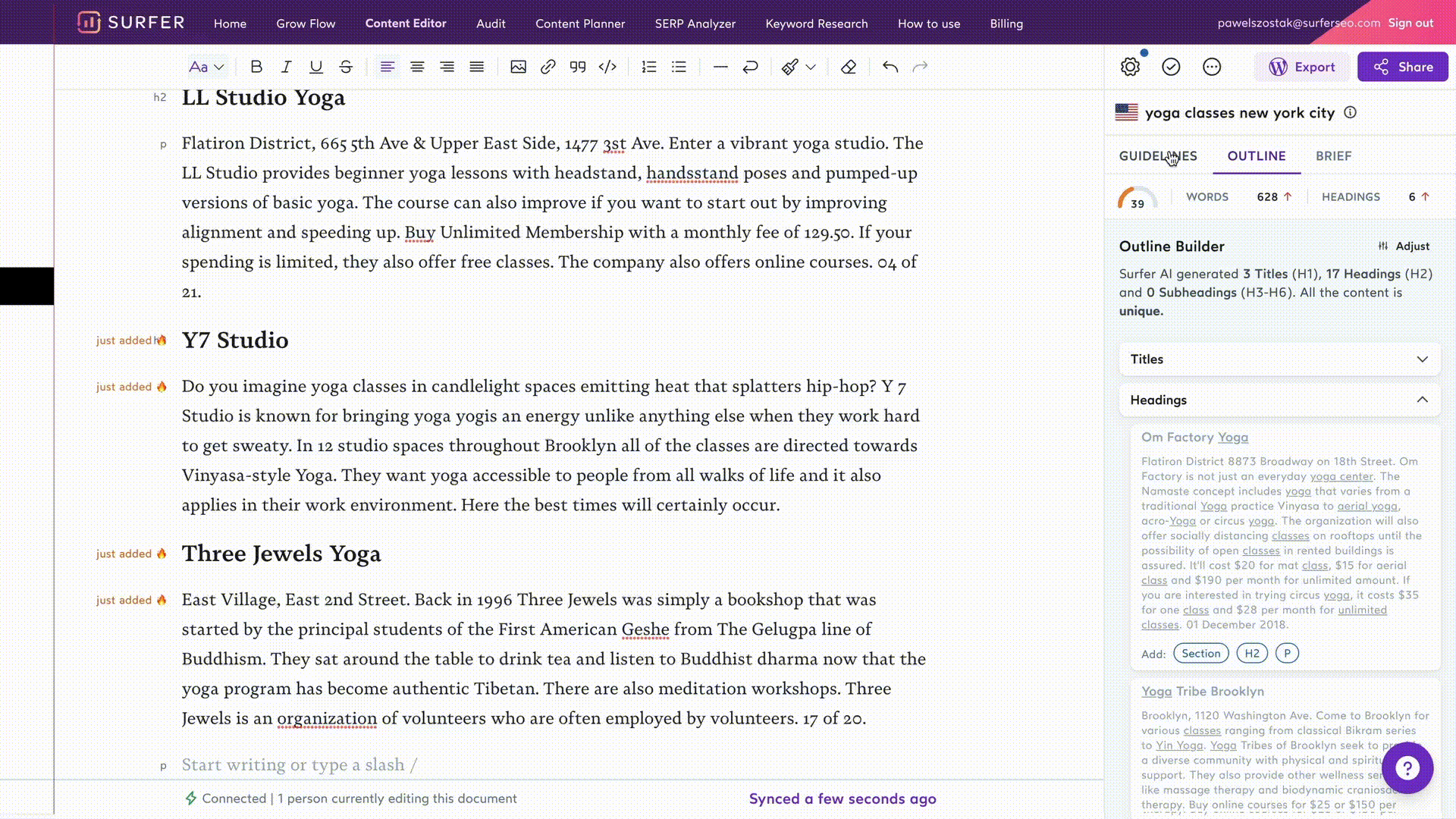1456x819 pixels.
Task: Open the Audit page
Action: coord(491,24)
